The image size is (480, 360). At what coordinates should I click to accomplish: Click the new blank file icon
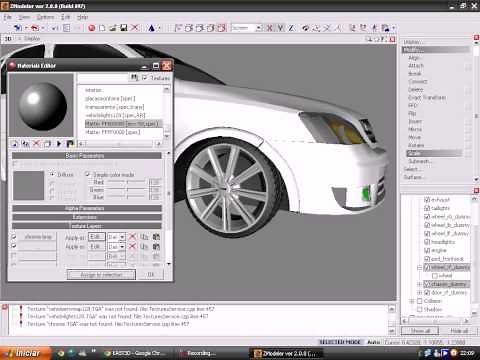102,28
